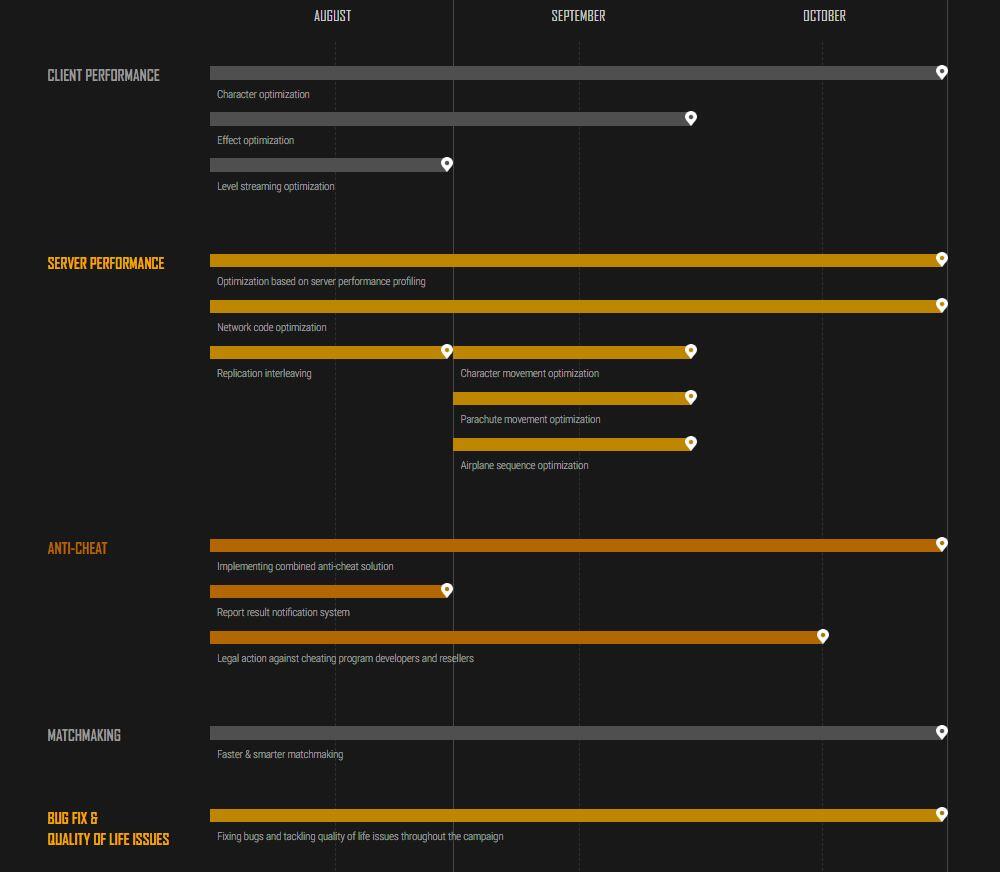
Task: Click the AUGUST month header
Action: [332, 16]
